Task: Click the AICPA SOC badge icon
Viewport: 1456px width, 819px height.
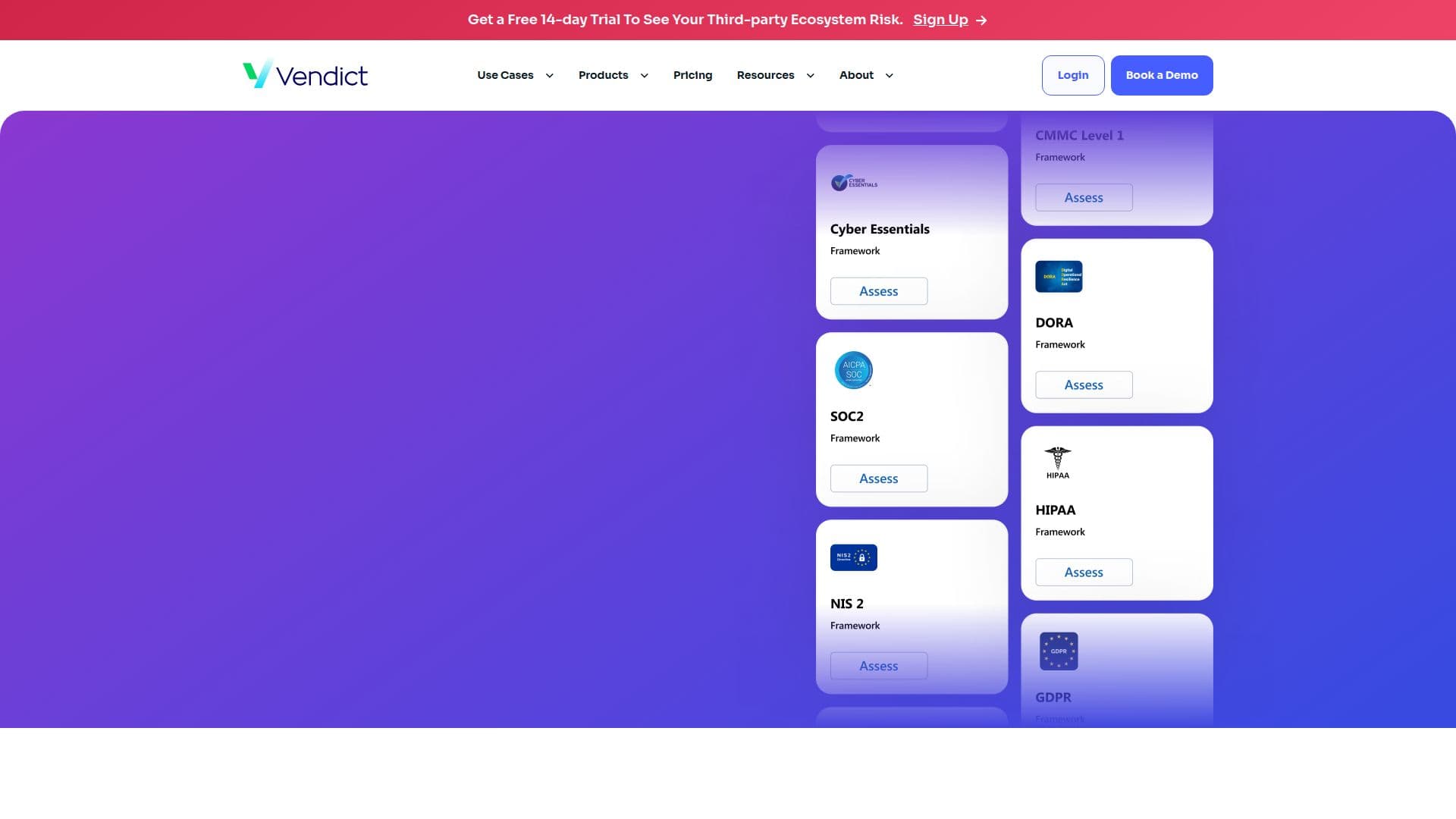Action: [x=854, y=370]
